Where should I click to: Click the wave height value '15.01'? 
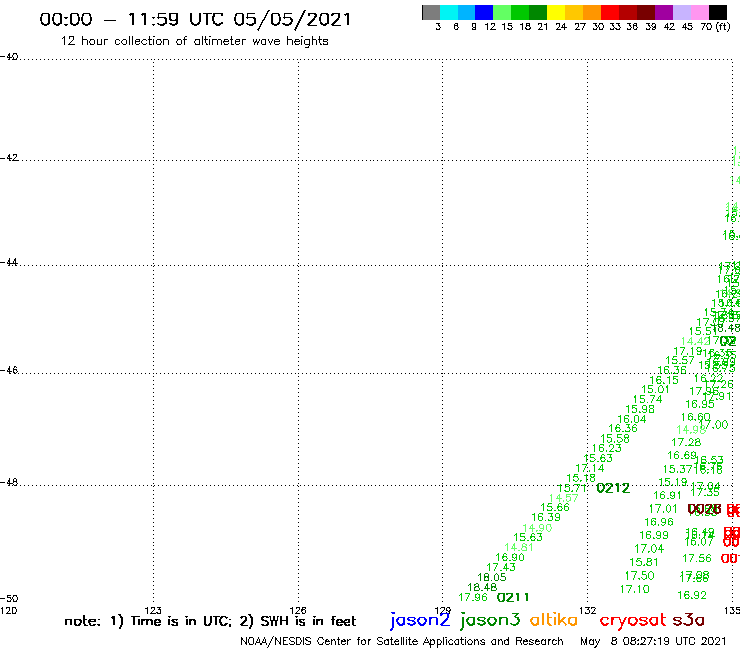point(656,389)
